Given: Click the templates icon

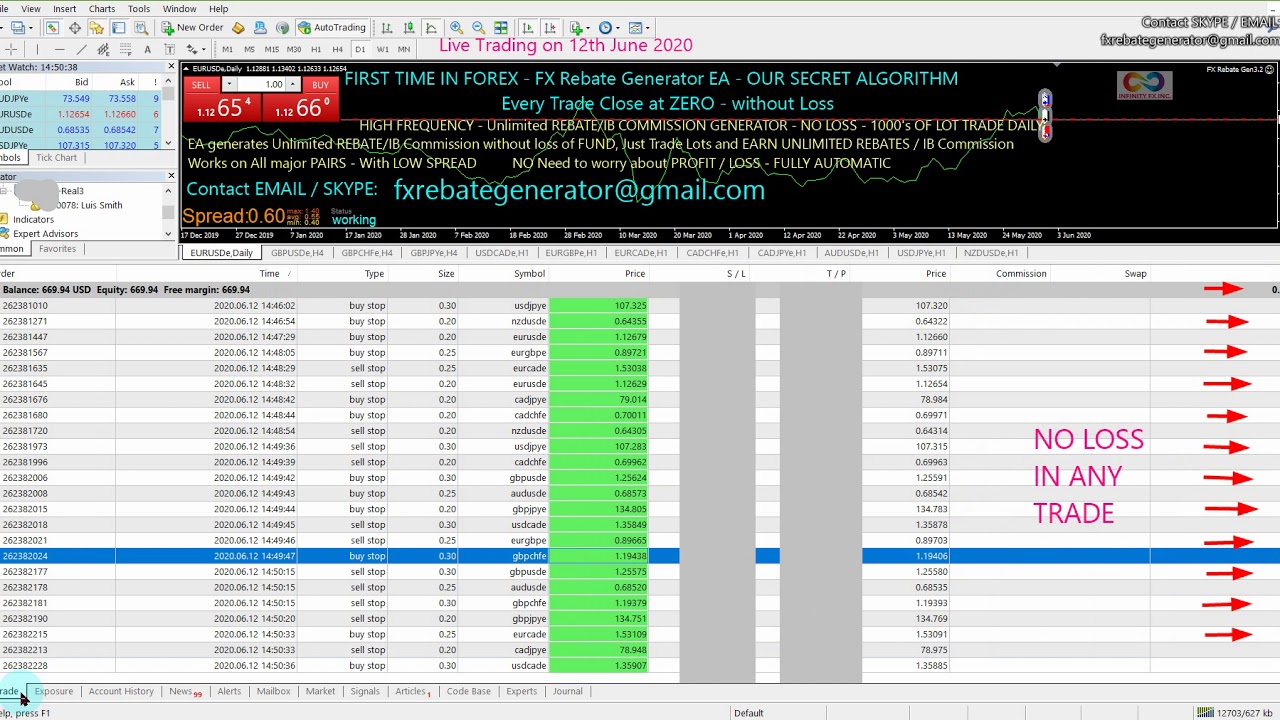Looking at the screenshot, I should tap(635, 27).
